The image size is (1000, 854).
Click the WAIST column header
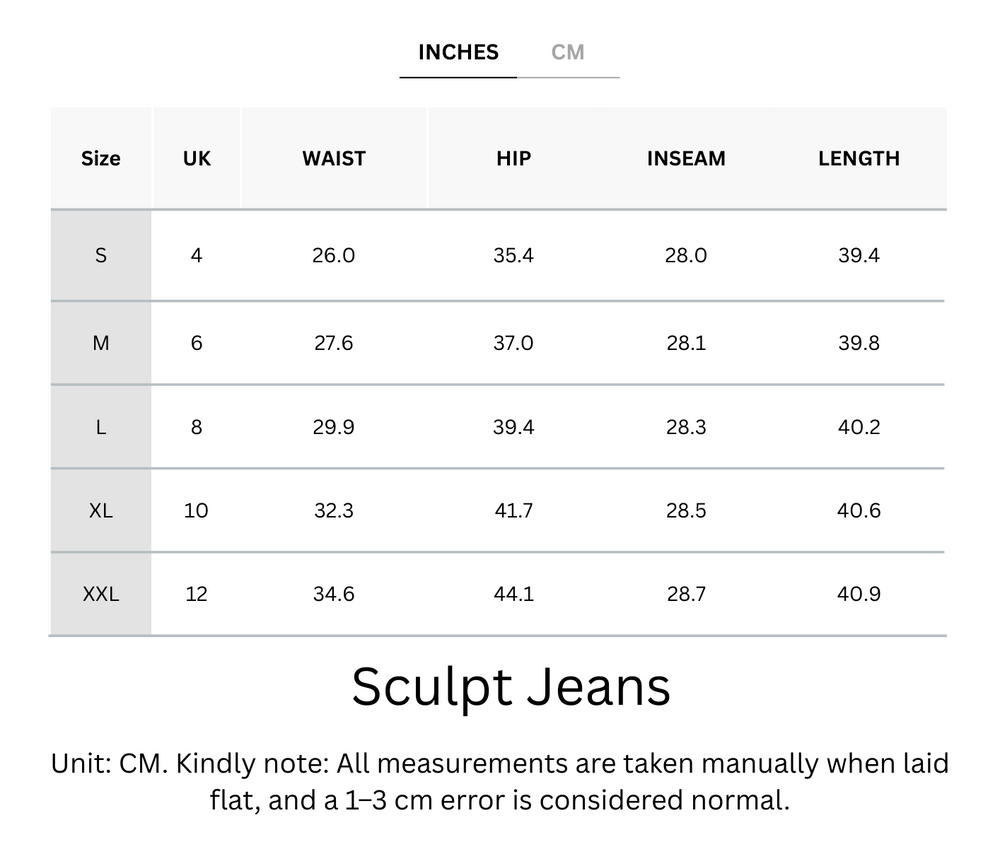tap(334, 158)
